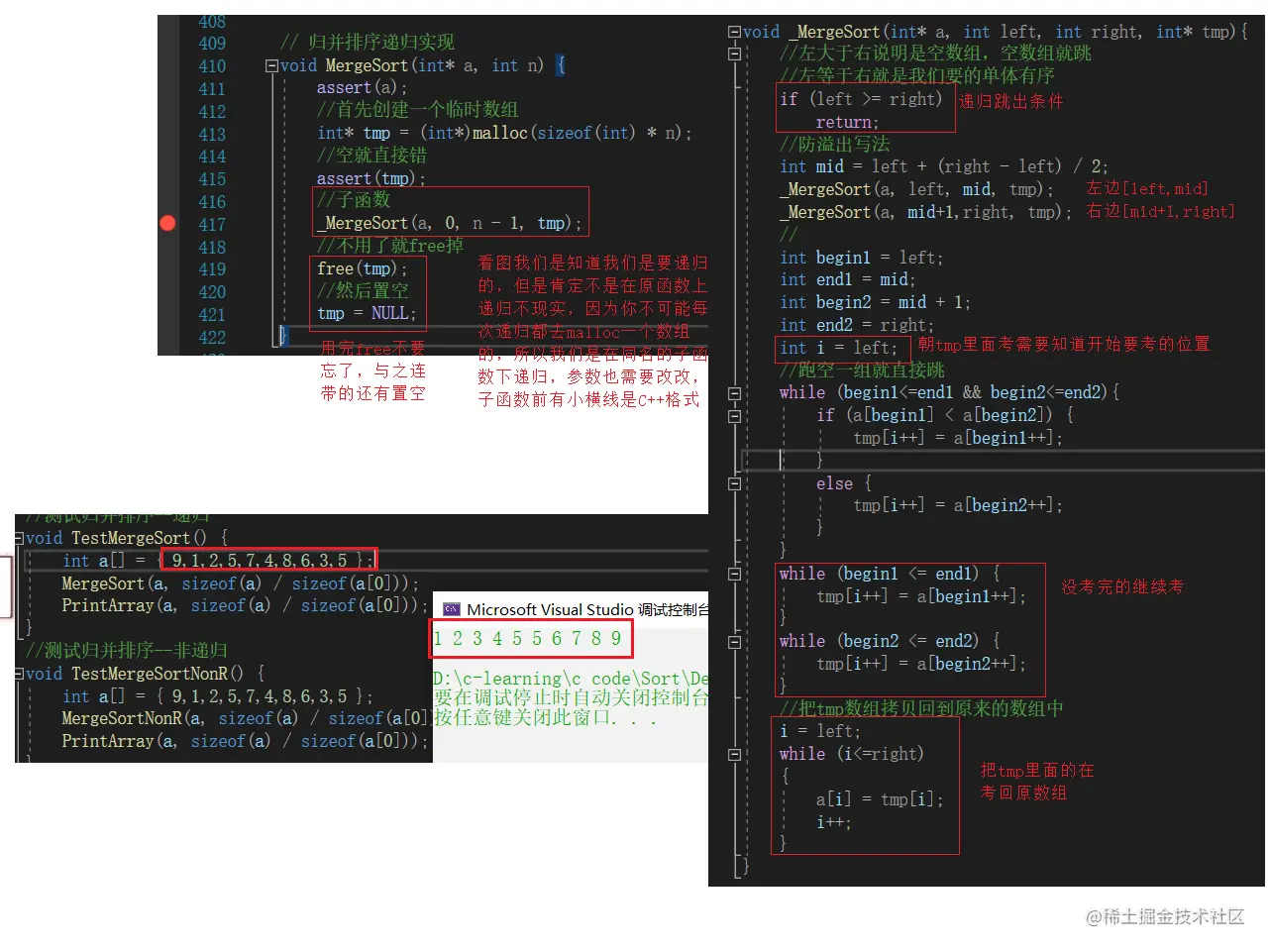This screenshot has height=952, width=1270.
Task: Click the "assert(a);" line
Action: pos(362,87)
